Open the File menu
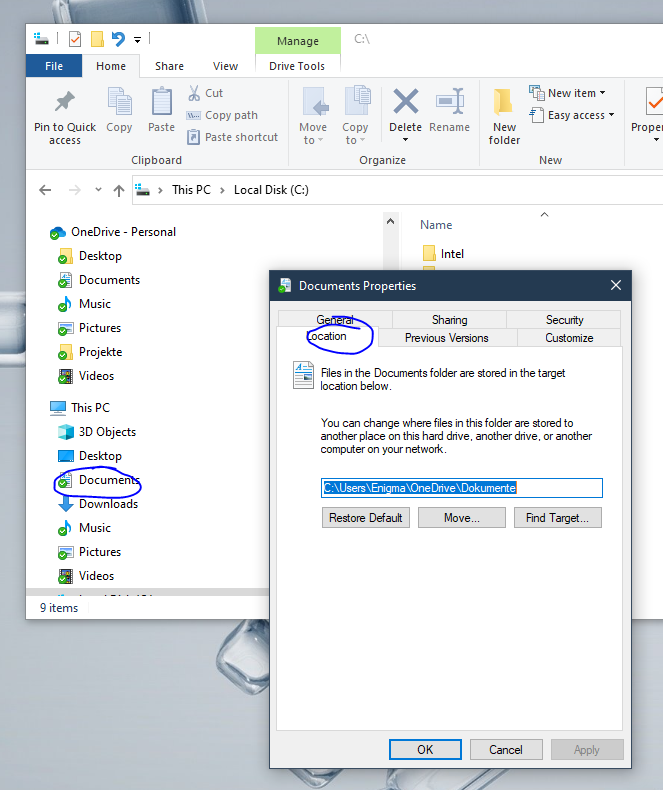 54,66
